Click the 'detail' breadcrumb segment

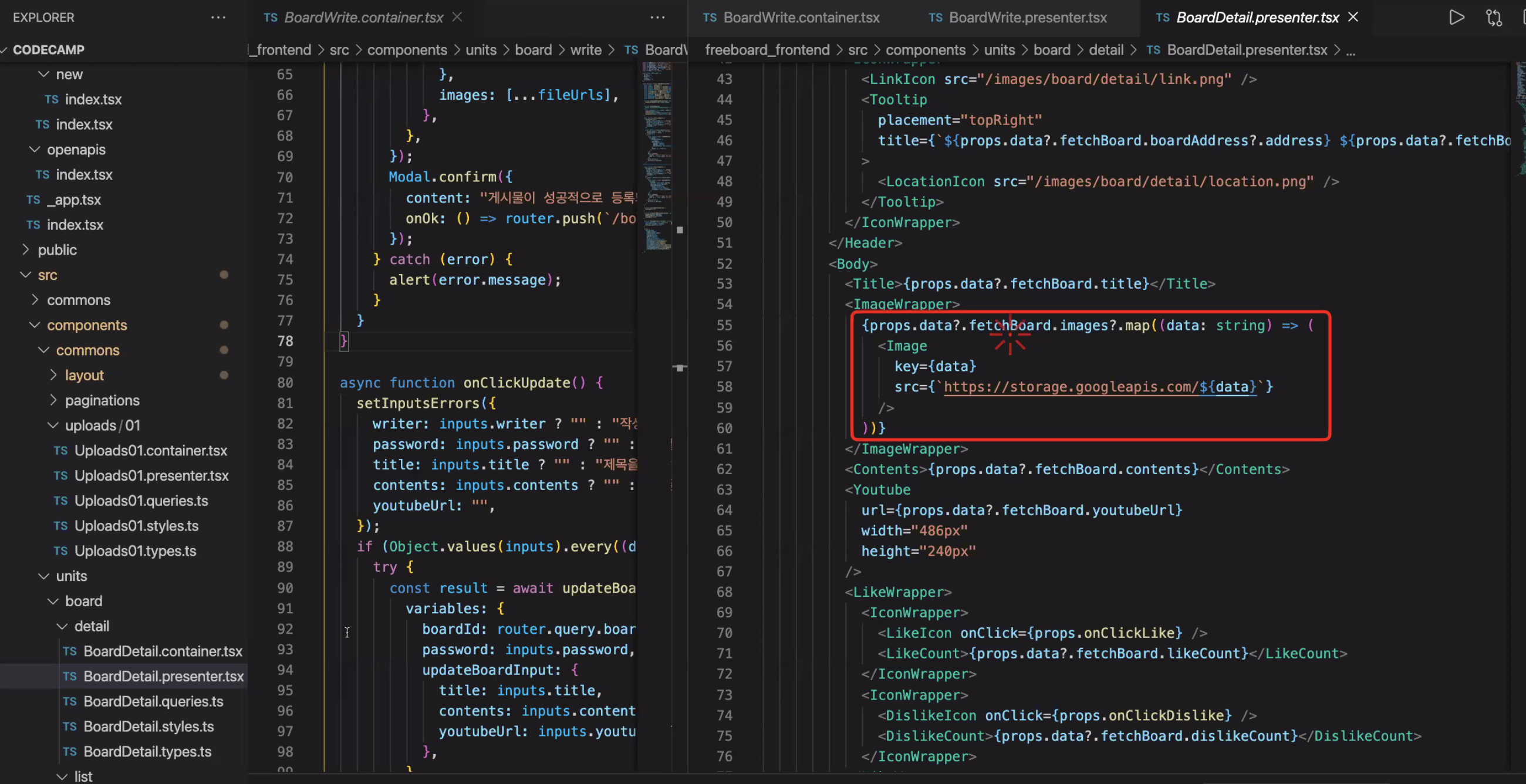coord(1105,50)
